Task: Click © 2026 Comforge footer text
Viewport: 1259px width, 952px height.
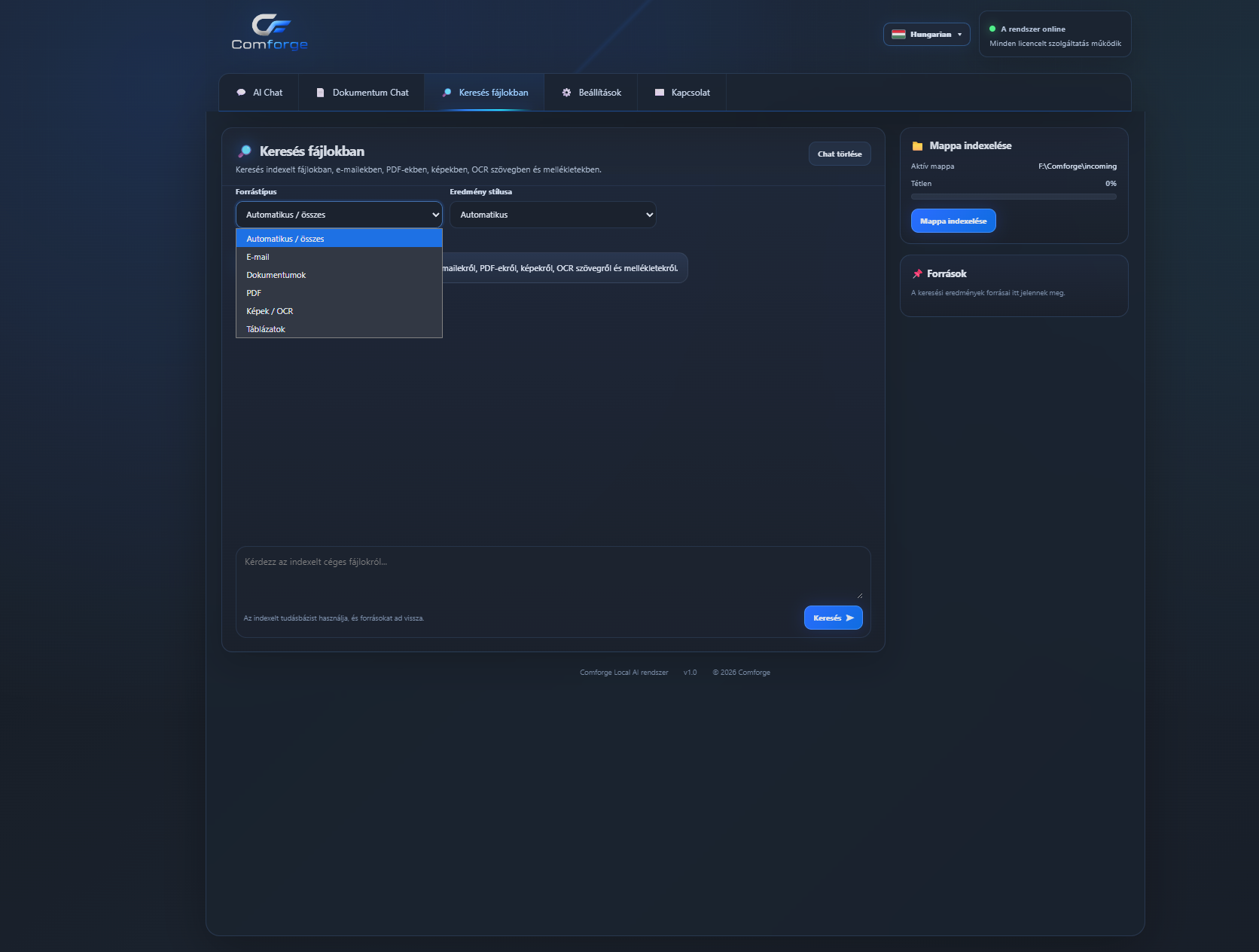Action: pyautogui.click(x=741, y=673)
